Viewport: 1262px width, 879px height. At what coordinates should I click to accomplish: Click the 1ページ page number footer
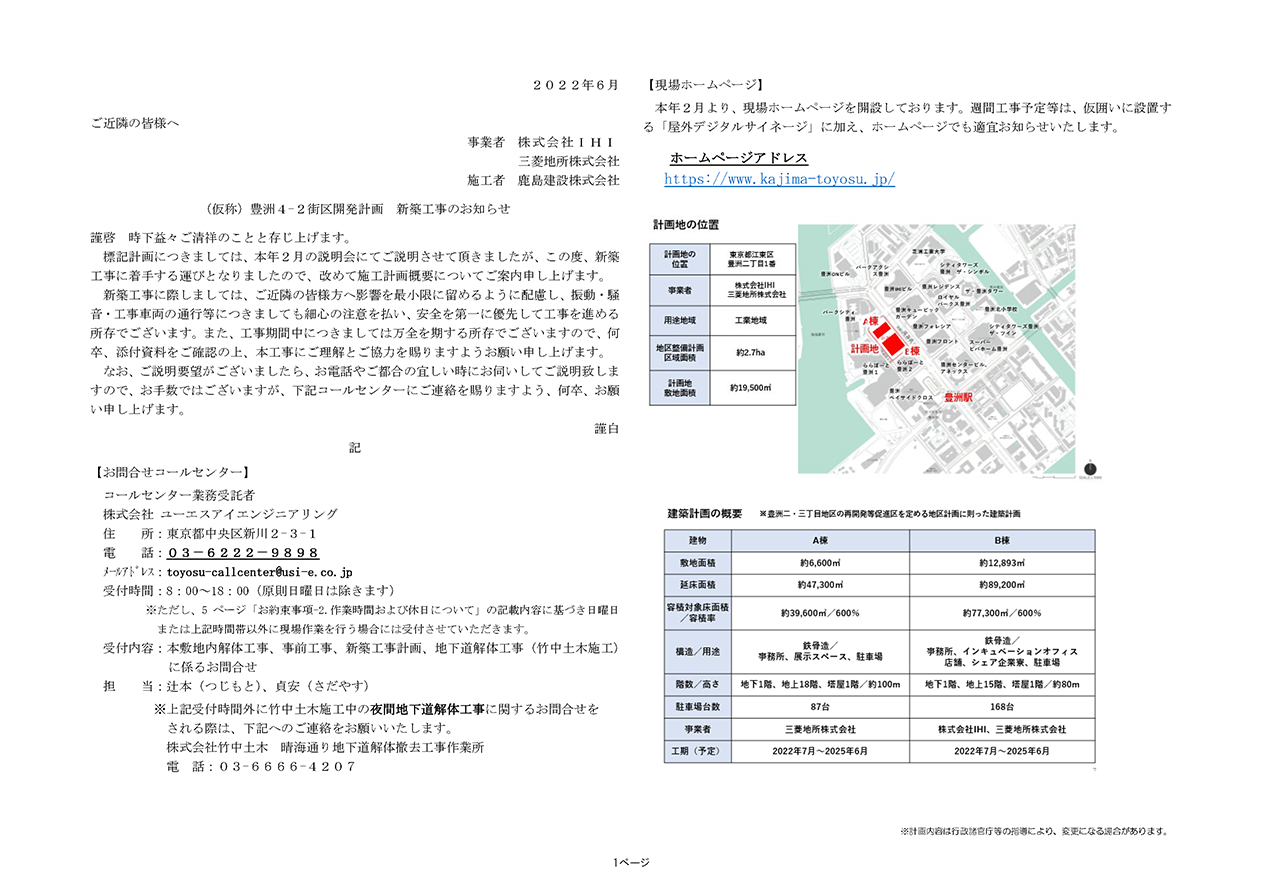[x=631, y=862]
